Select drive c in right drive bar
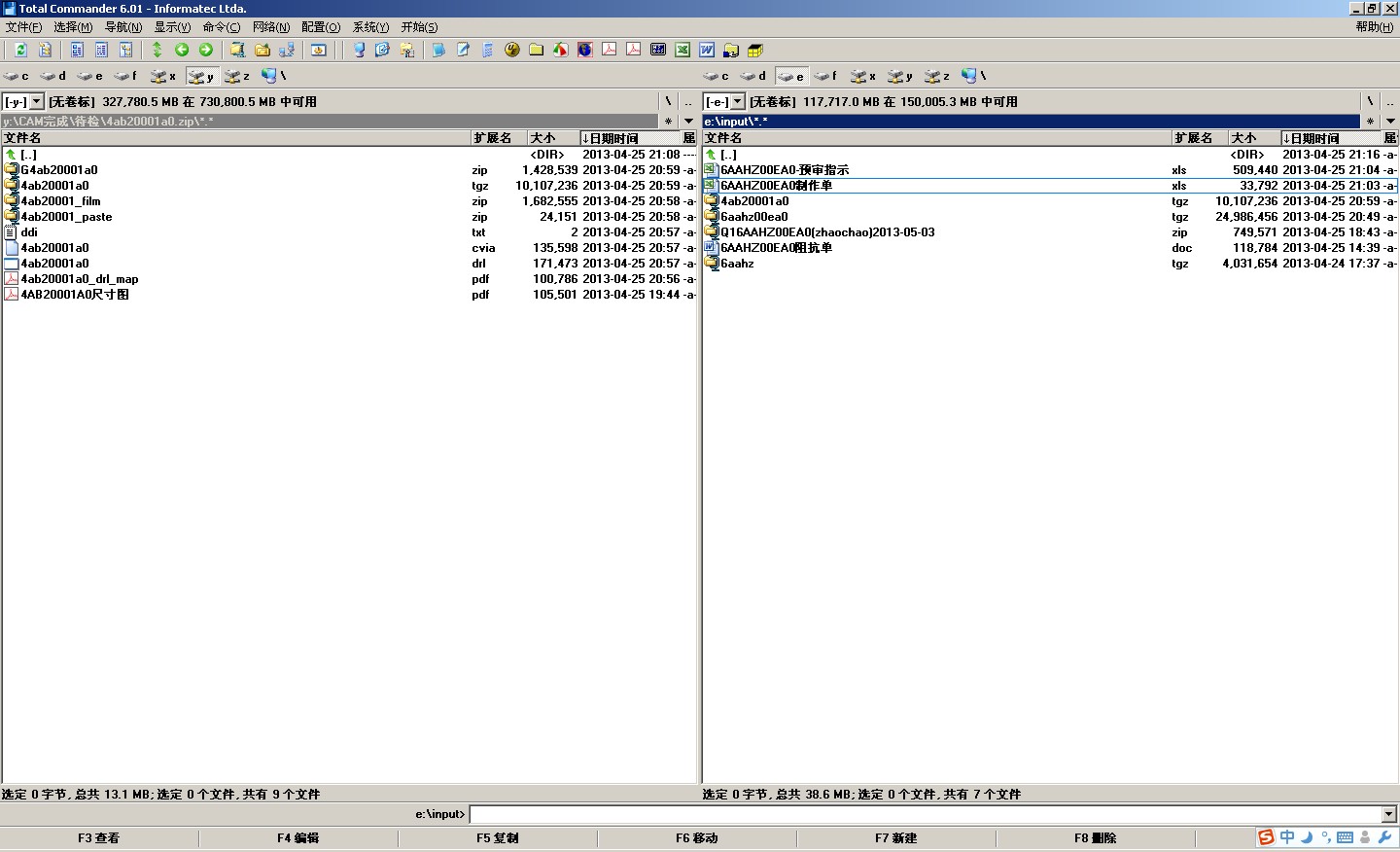The height and width of the screenshot is (852, 1400). coord(716,76)
